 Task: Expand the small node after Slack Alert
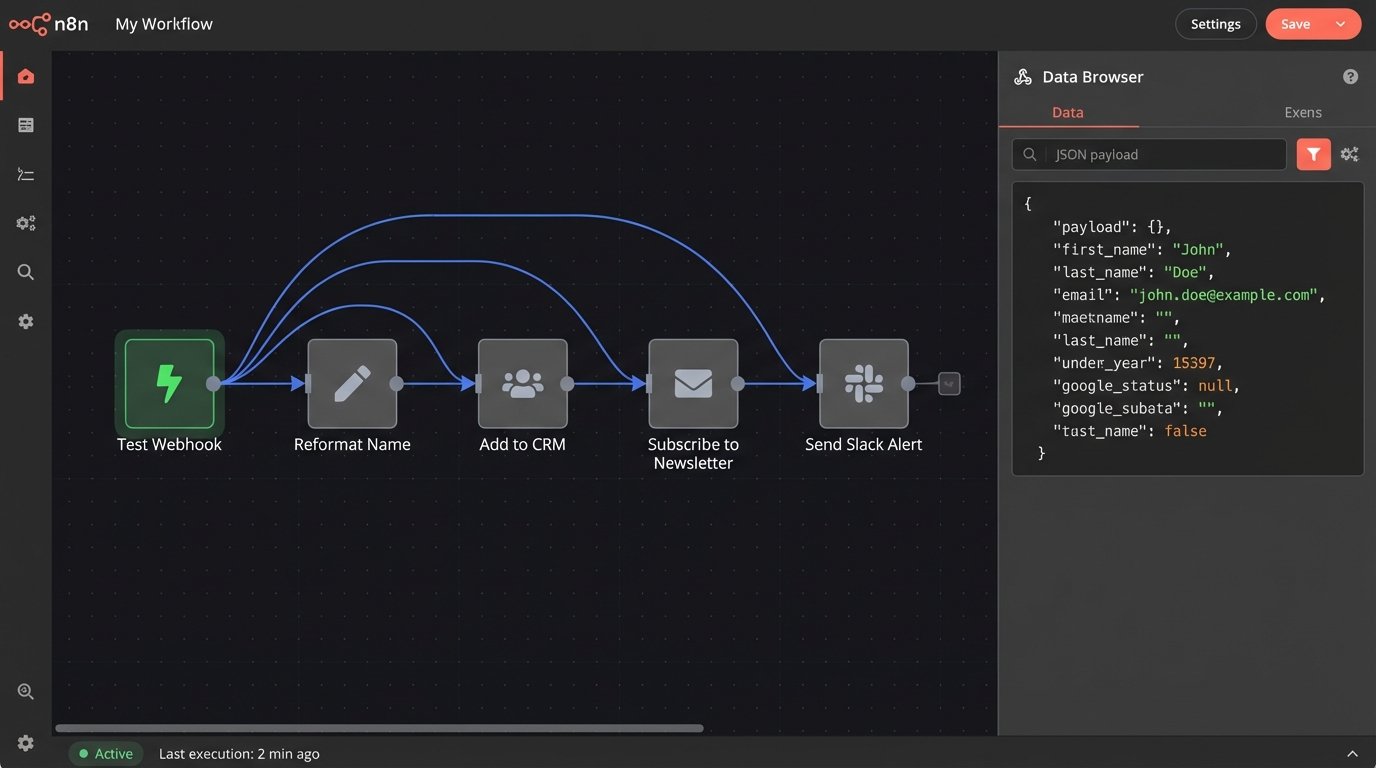click(x=949, y=383)
